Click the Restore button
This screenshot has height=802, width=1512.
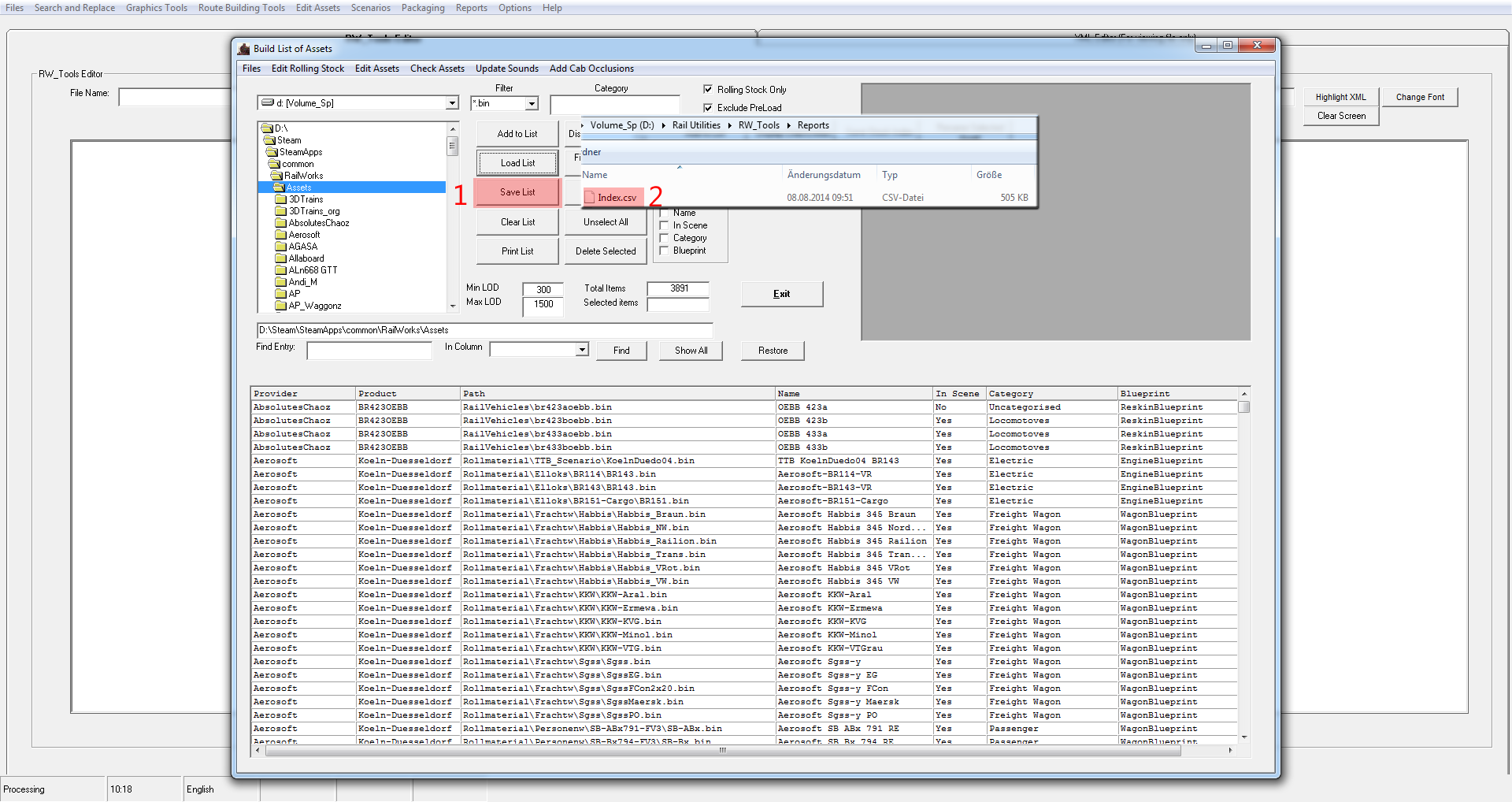[x=773, y=351]
